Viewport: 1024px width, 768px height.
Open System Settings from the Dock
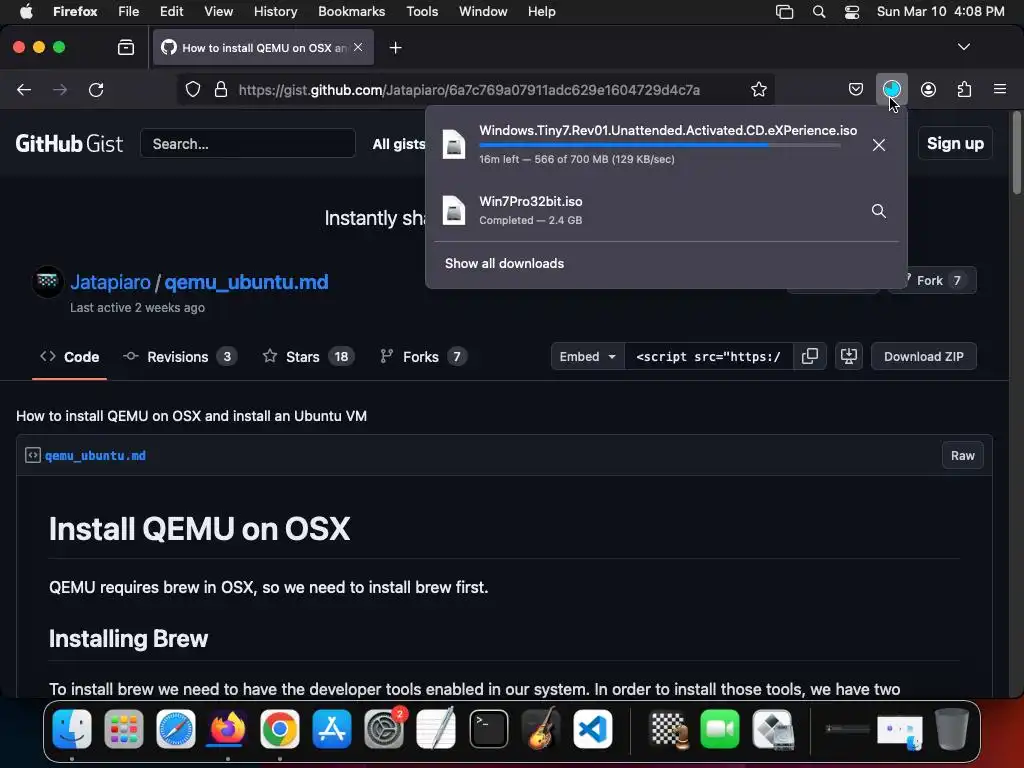point(384,729)
